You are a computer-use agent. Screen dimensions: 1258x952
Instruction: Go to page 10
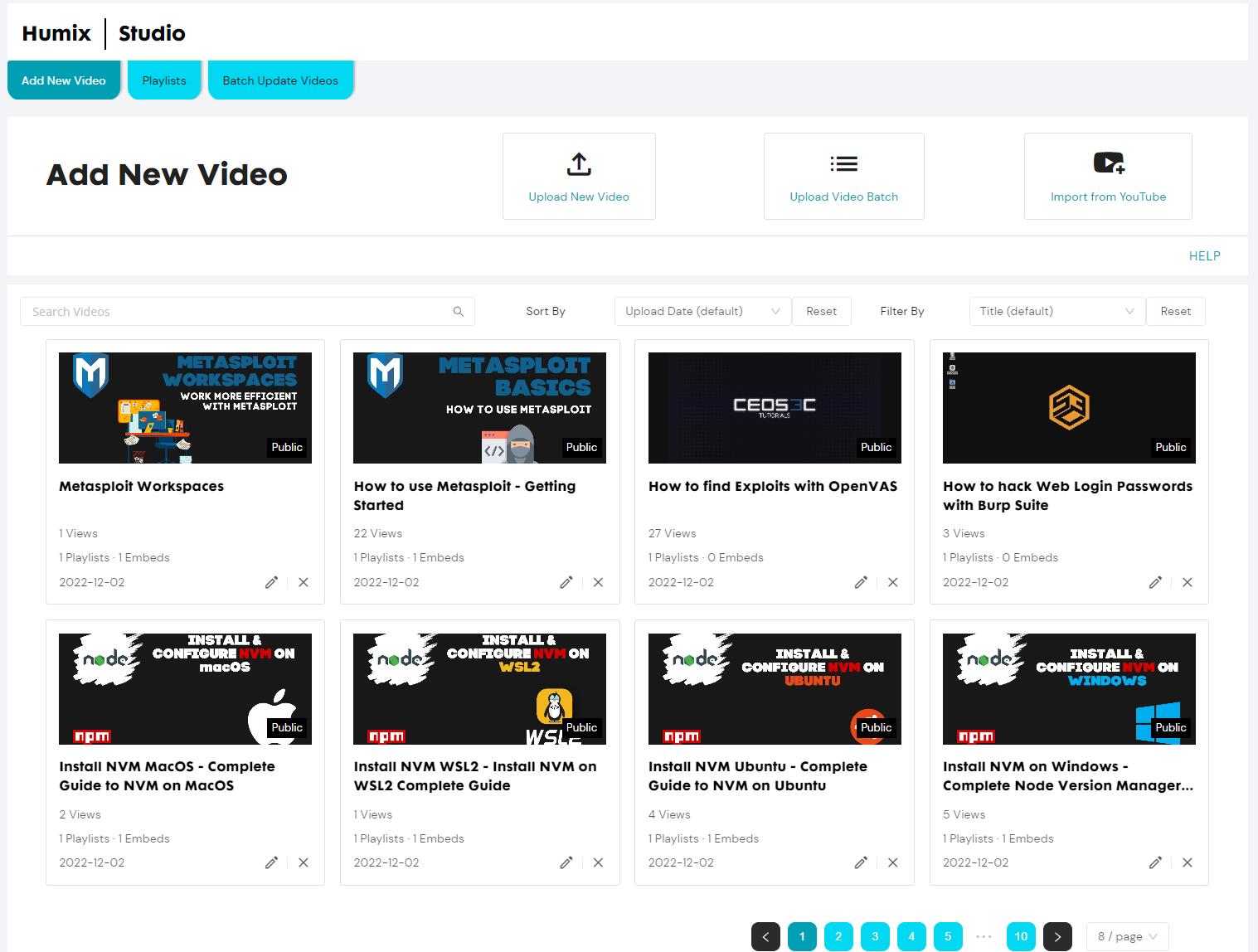[1021, 937]
